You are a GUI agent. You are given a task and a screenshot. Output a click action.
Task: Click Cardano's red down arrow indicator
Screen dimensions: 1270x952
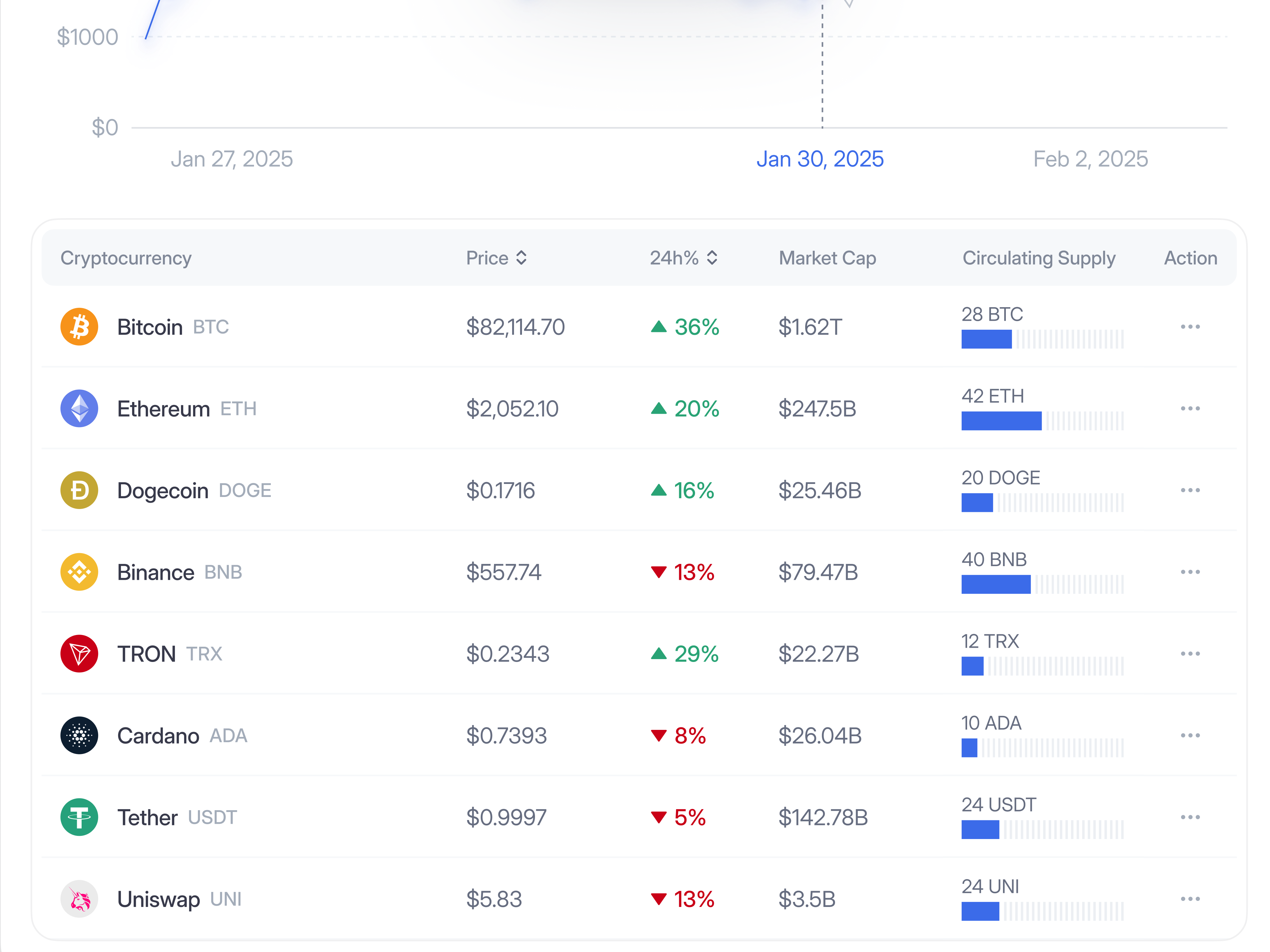tap(658, 736)
